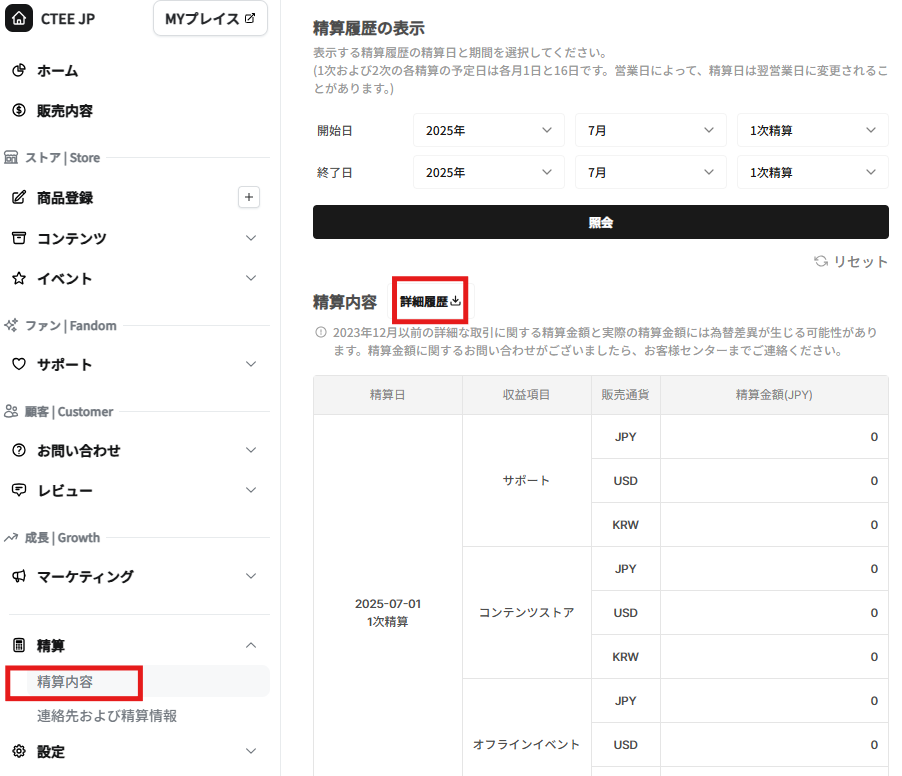Click the レビュー speech bubble icon

[x=19, y=490]
